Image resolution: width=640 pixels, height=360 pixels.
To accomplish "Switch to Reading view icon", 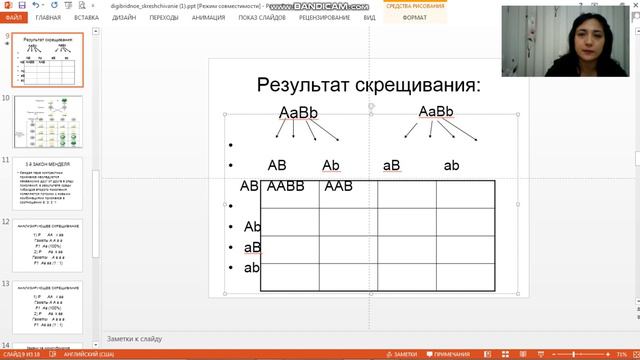I will pyautogui.click(x=523, y=354).
